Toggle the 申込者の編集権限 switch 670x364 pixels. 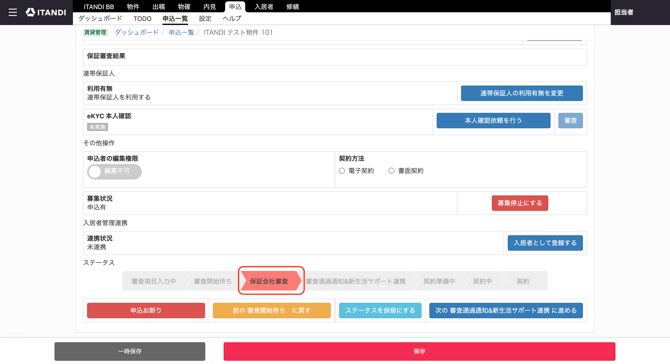115,171
